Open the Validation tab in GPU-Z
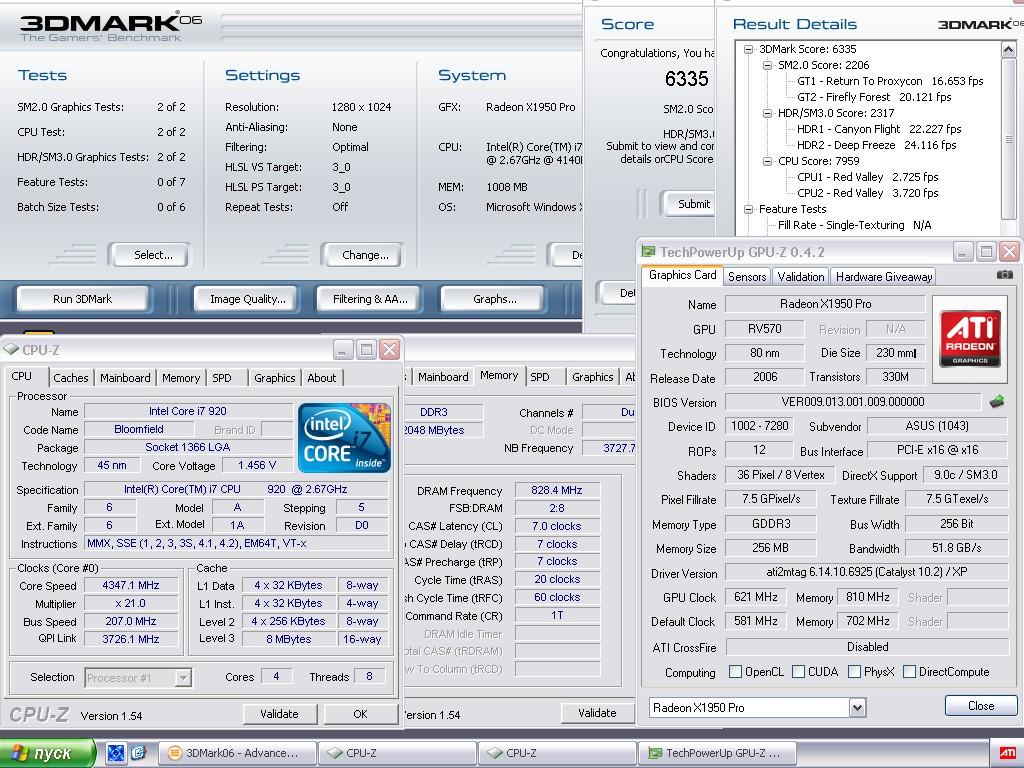Image resolution: width=1024 pixels, height=768 pixels. (801, 277)
